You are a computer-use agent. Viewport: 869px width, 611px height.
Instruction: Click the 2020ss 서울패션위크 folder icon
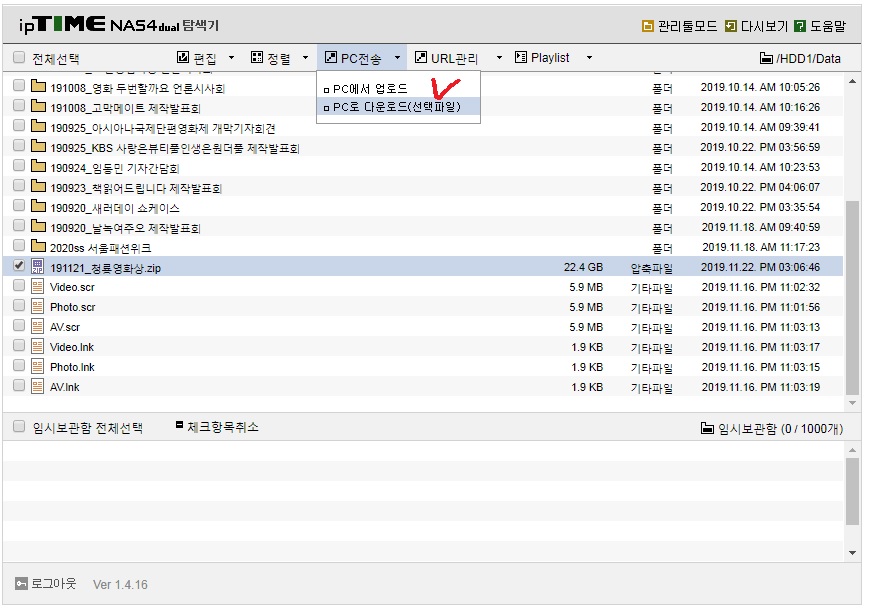coord(38,246)
